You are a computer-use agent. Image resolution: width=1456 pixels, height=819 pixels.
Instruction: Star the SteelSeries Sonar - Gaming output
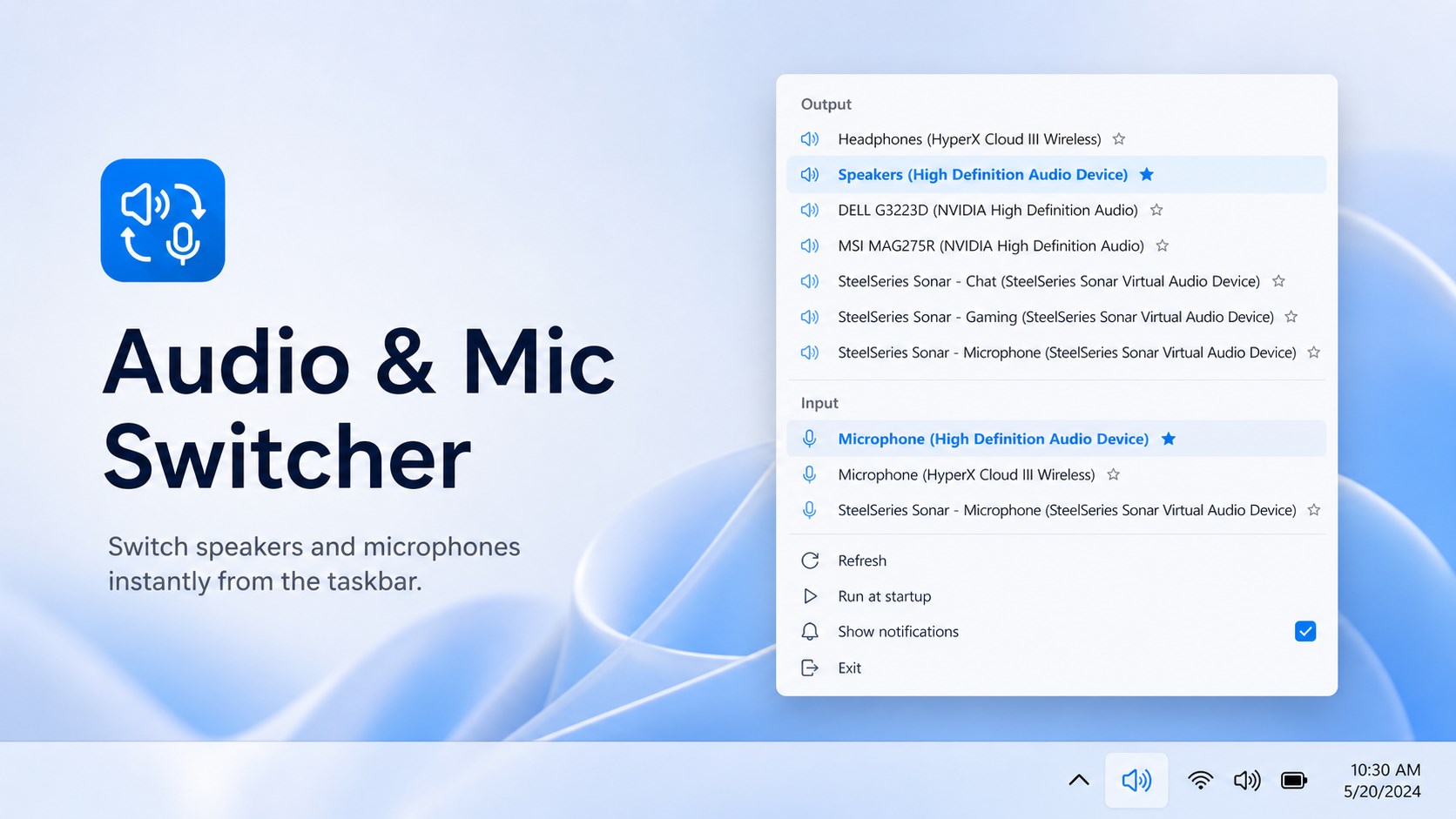1291,317
